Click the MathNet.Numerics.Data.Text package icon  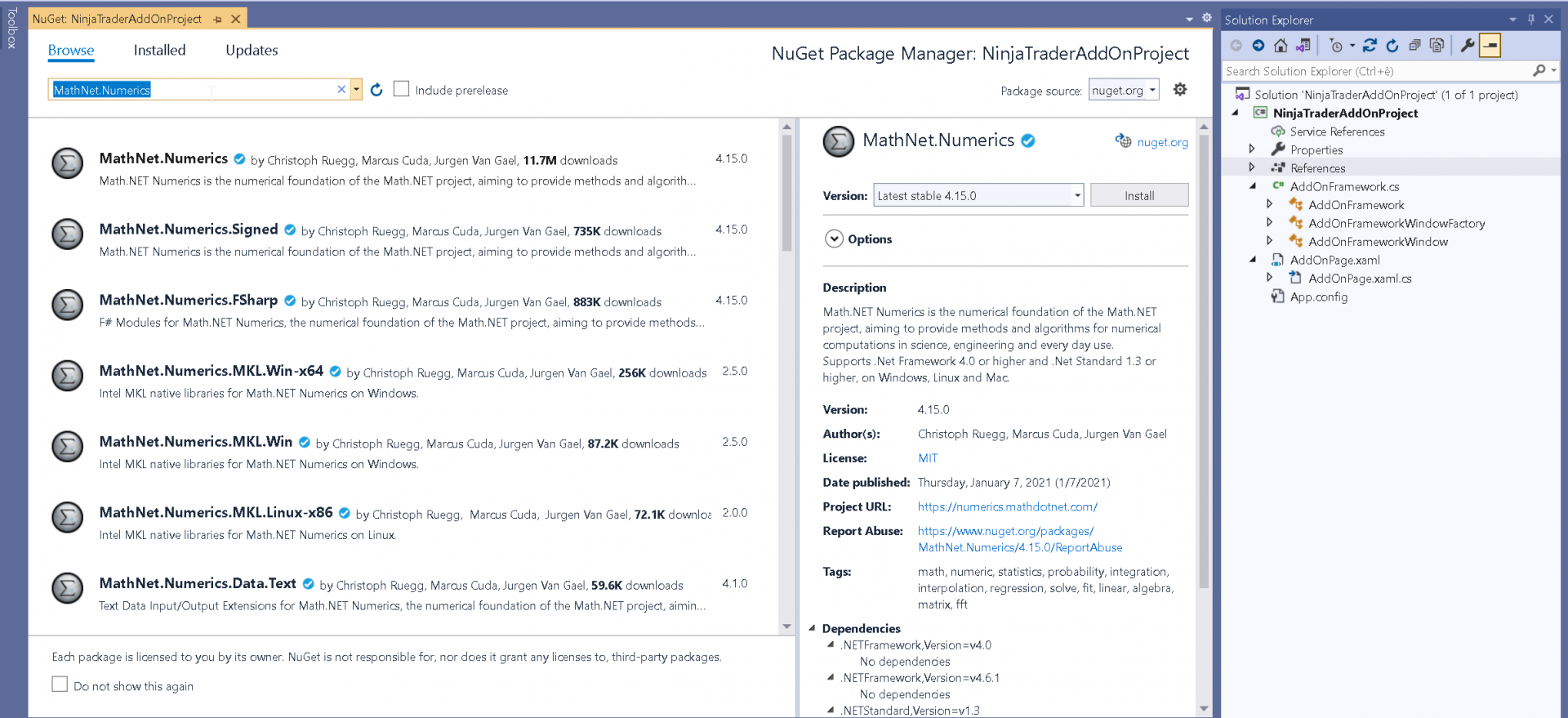point(68,588)
